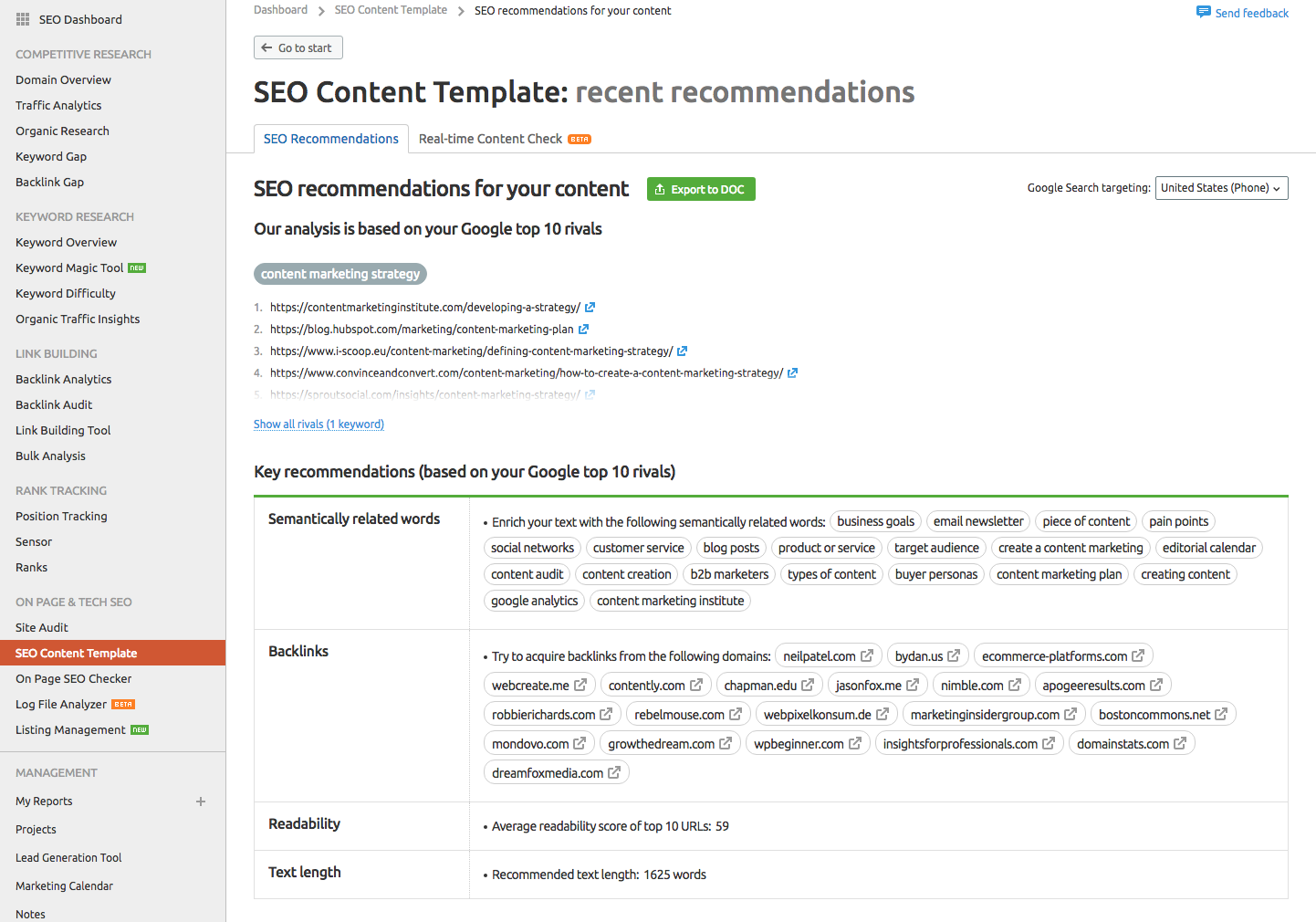Open Site Audit from sidebar
The height and width of the screenshot is (922, 1316).
pyautogui.click(x=42, y=627)
